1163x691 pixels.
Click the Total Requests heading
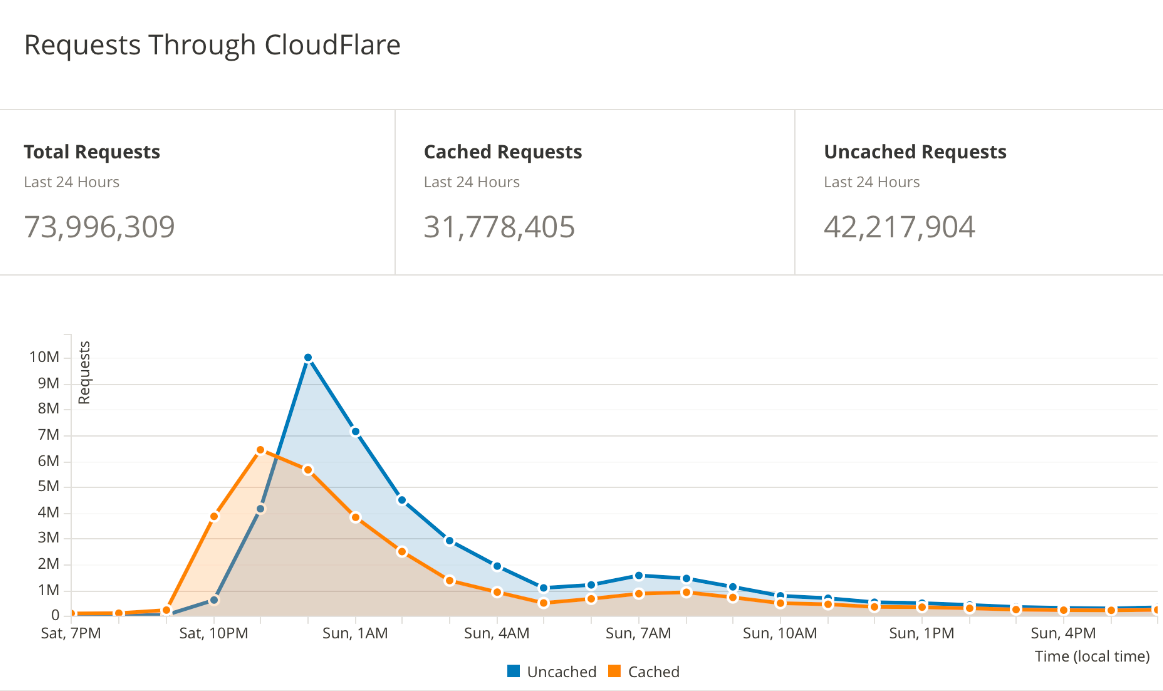92,152
